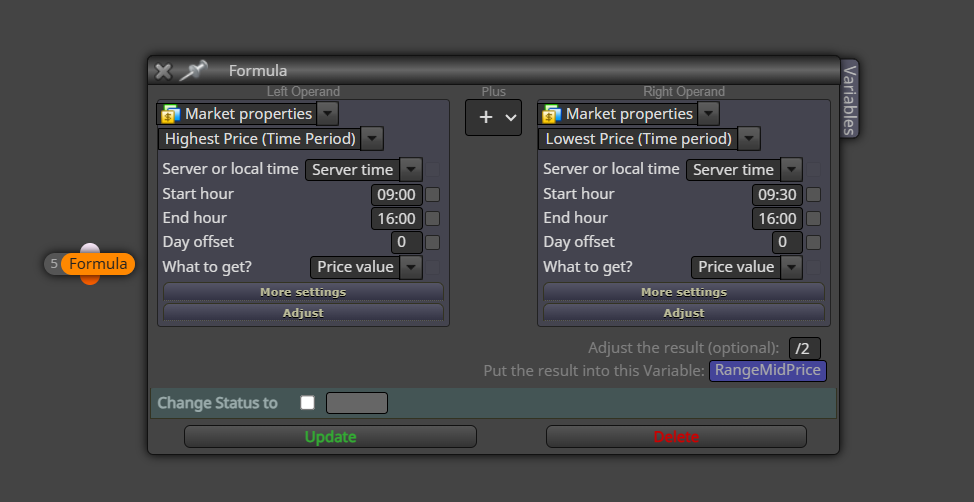Screen dimensions: 974x502
Task: Click the left operand Market properties icon
Action: tap(170, 114)
